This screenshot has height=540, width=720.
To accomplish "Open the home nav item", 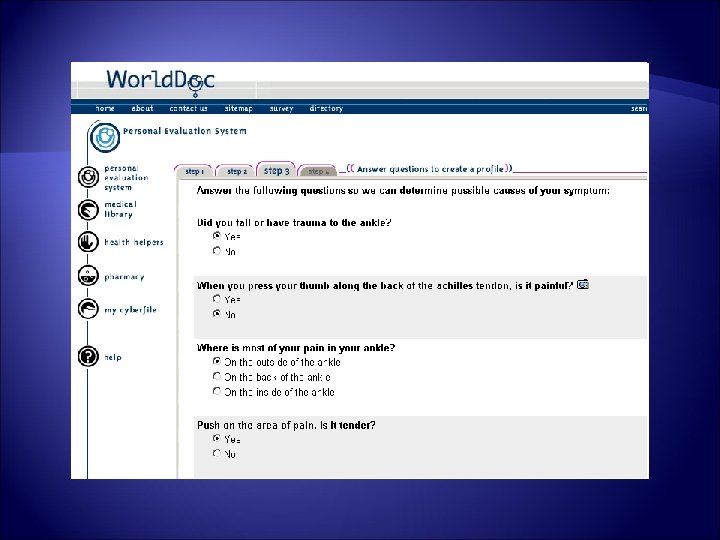I will click(105, 108).
